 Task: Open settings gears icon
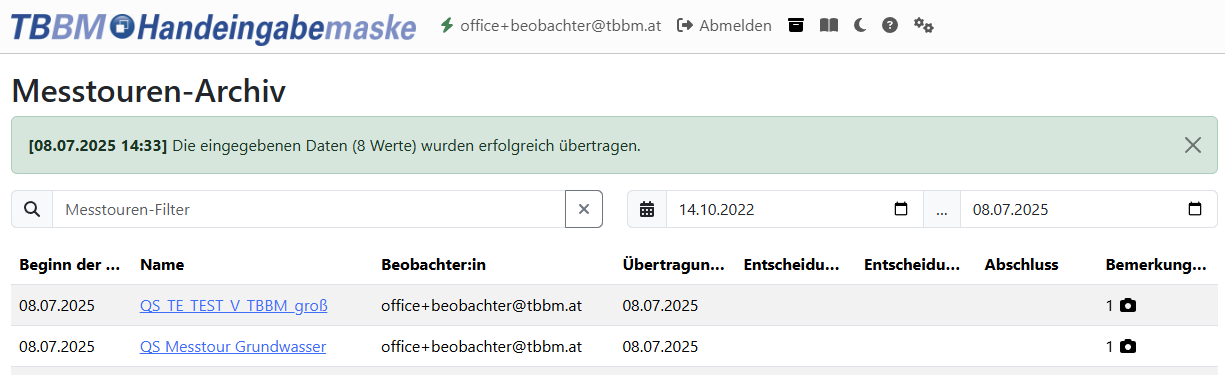924,26
